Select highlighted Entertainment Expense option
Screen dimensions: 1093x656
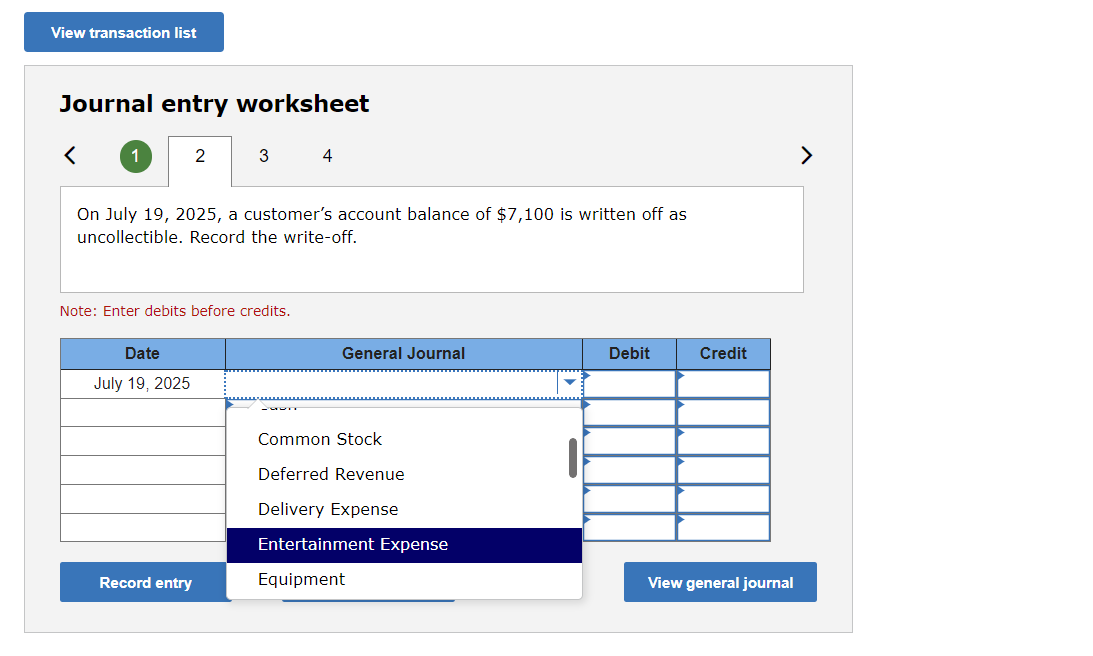point(404,544)
